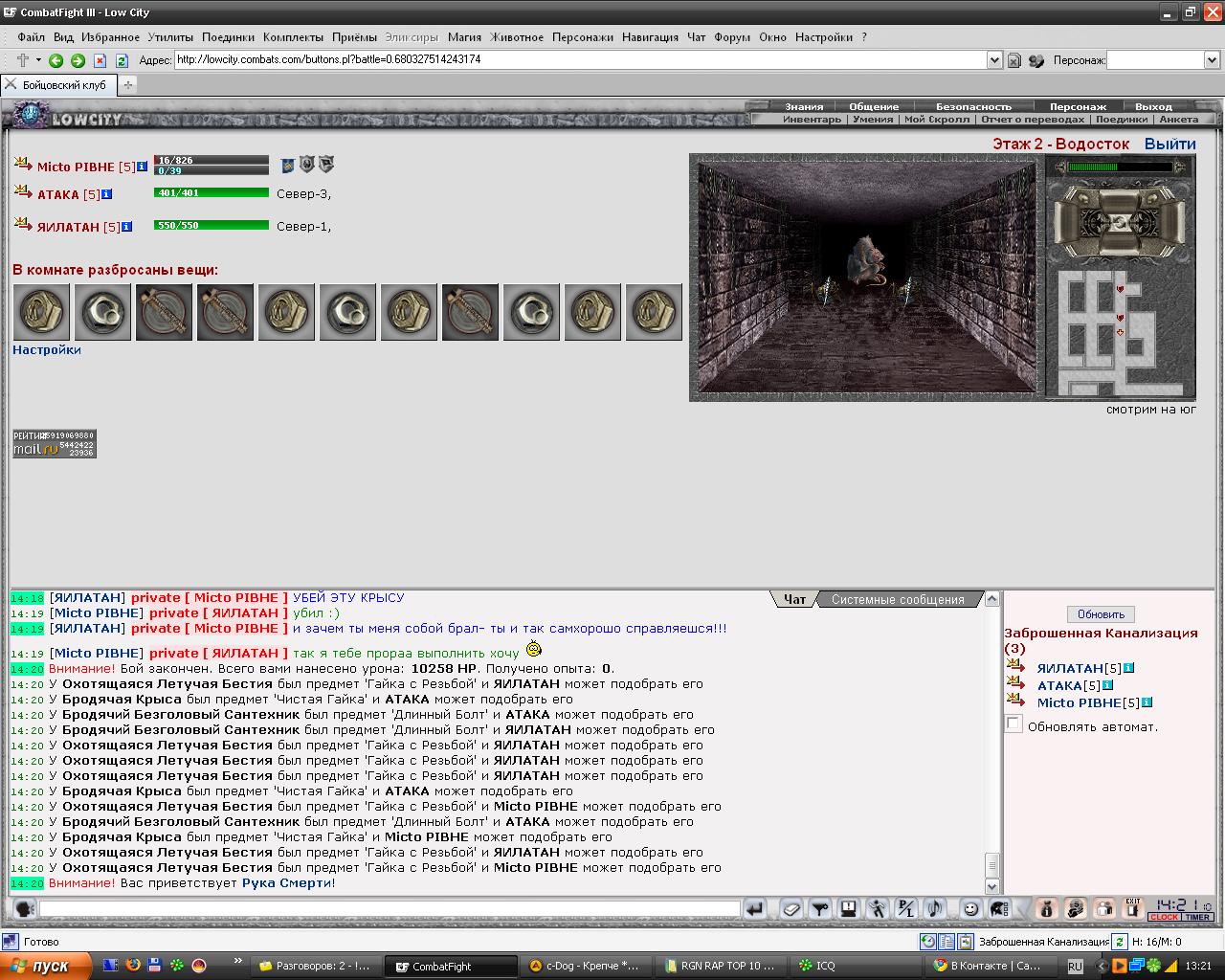Pick up the first scattered nut item

point(41,312)
